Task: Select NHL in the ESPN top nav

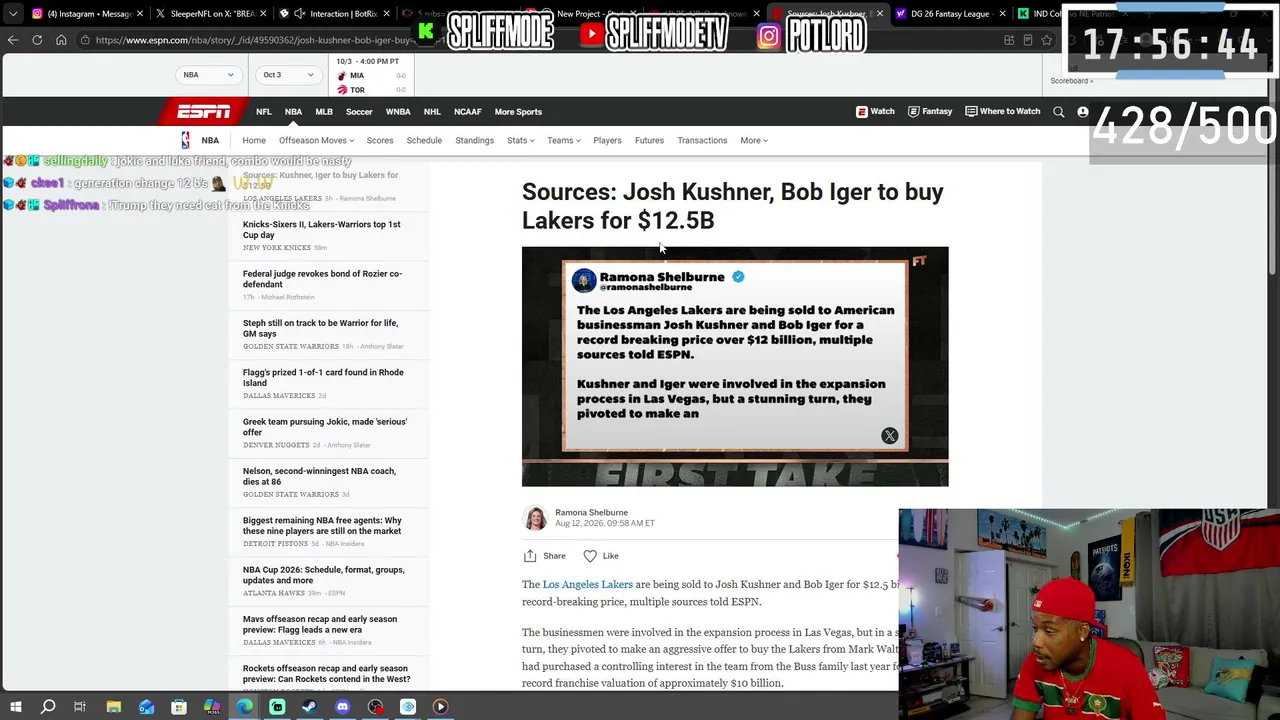Action: tap(432, 112)
